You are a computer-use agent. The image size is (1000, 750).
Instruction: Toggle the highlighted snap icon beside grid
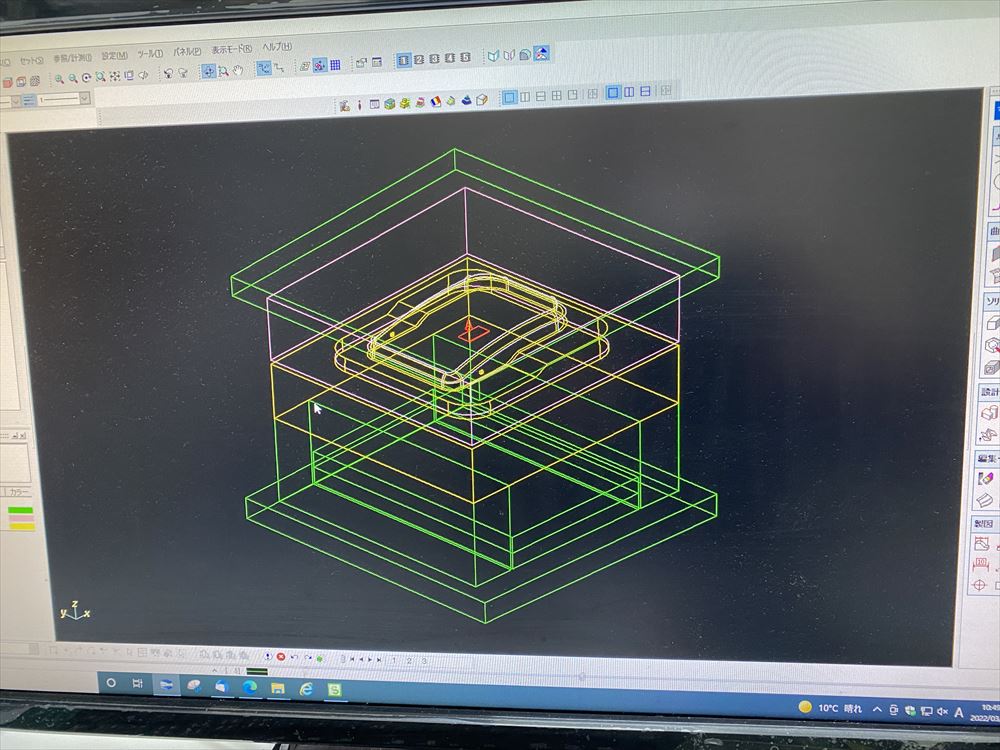click(x=320, y=65)
